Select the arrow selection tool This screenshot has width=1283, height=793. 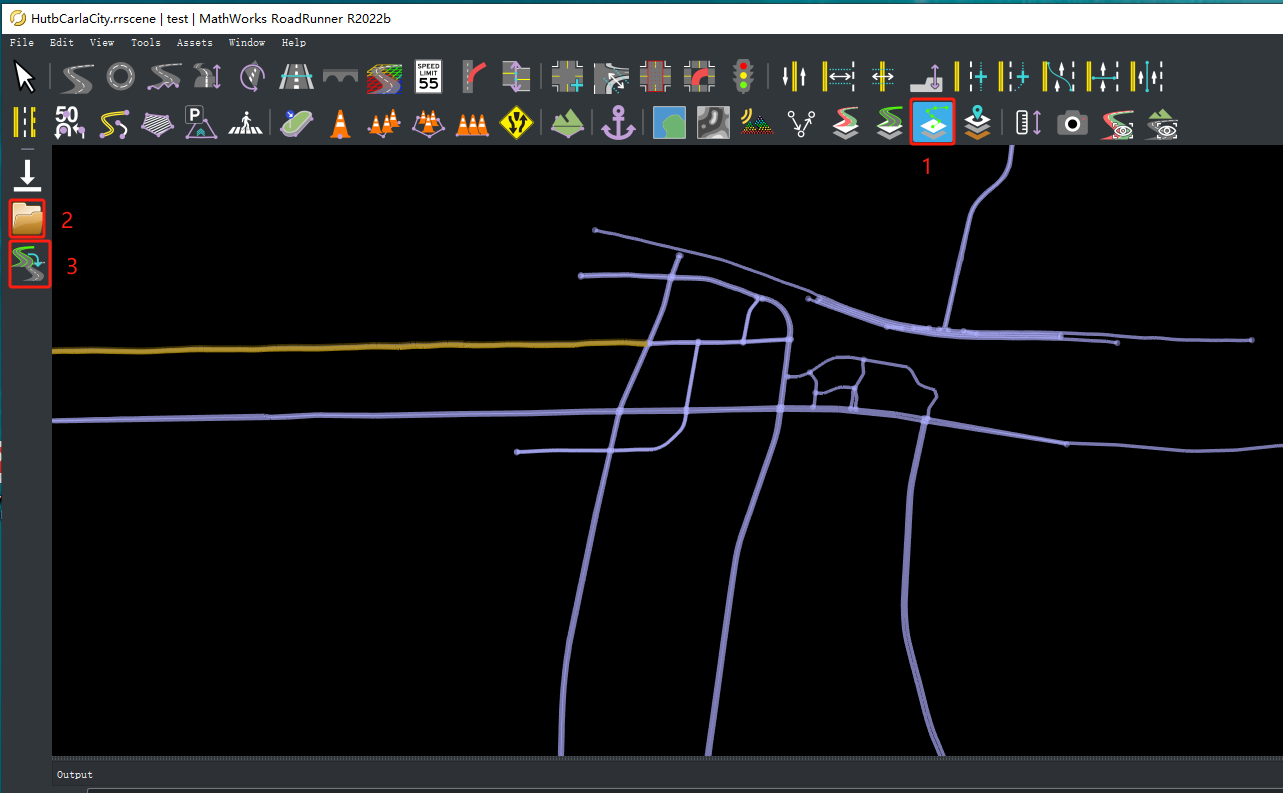click(24, 77)
